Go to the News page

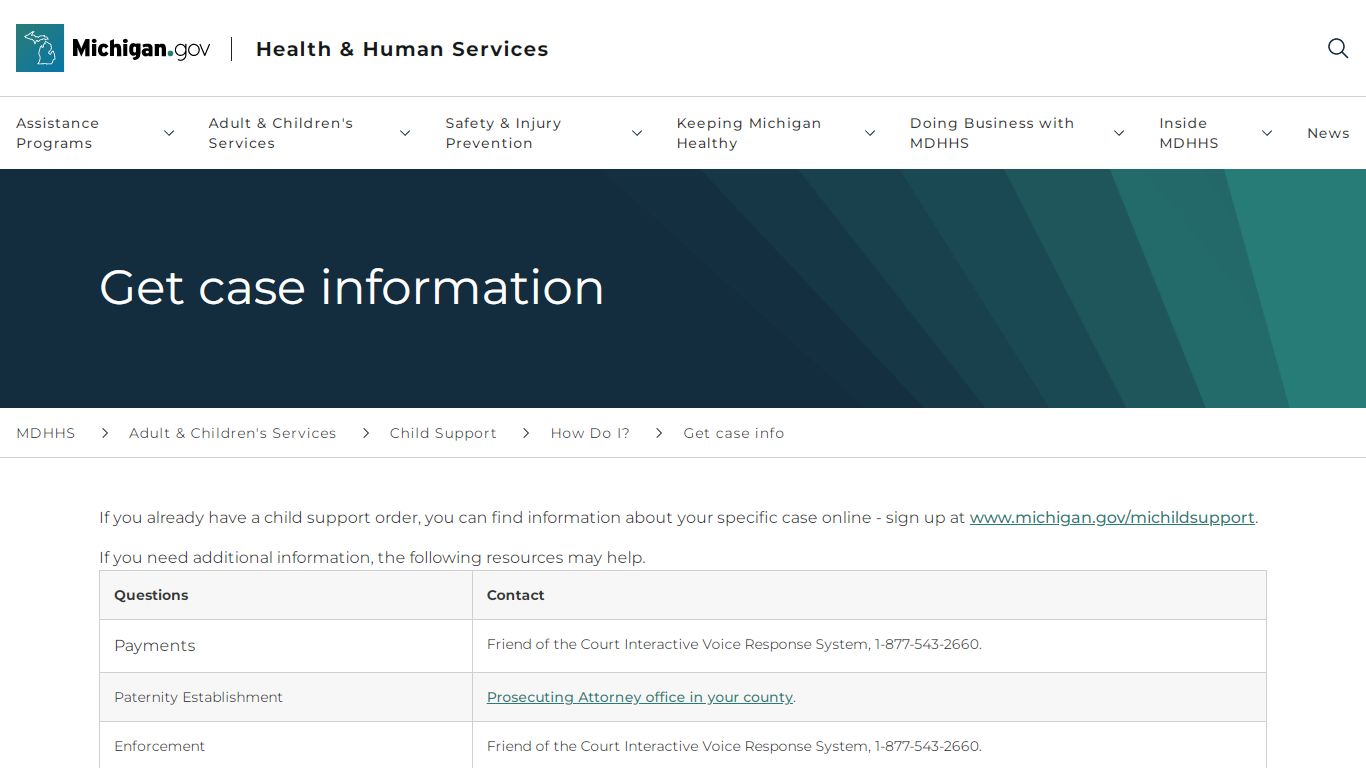pos(1328,133)
